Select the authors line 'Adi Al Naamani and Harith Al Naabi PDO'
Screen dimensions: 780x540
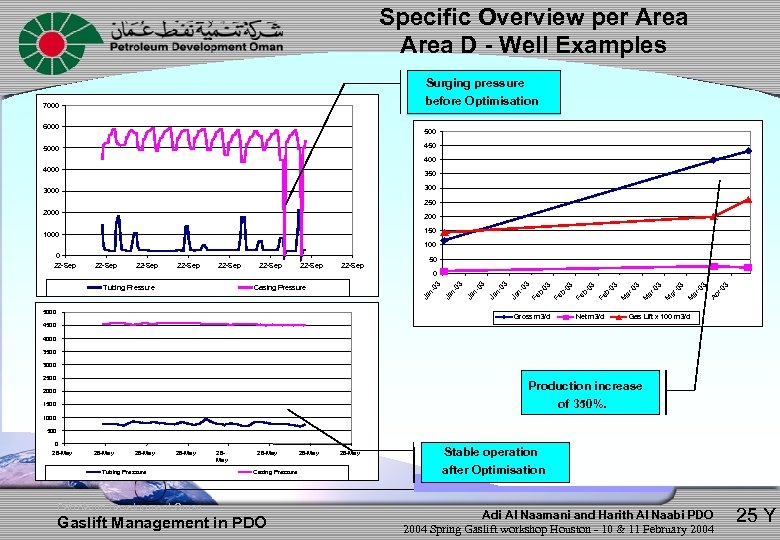[597, 515]
